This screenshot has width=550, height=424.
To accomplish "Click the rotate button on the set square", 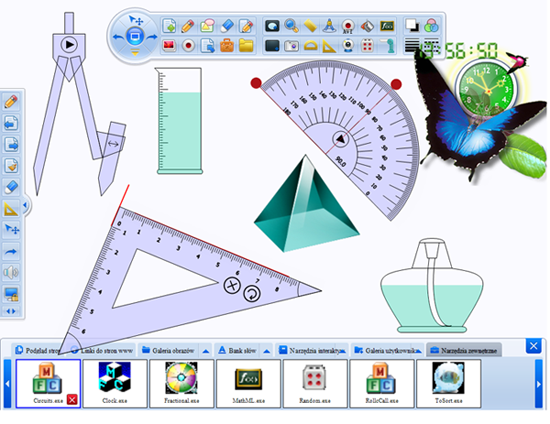I will click(251, 294).
